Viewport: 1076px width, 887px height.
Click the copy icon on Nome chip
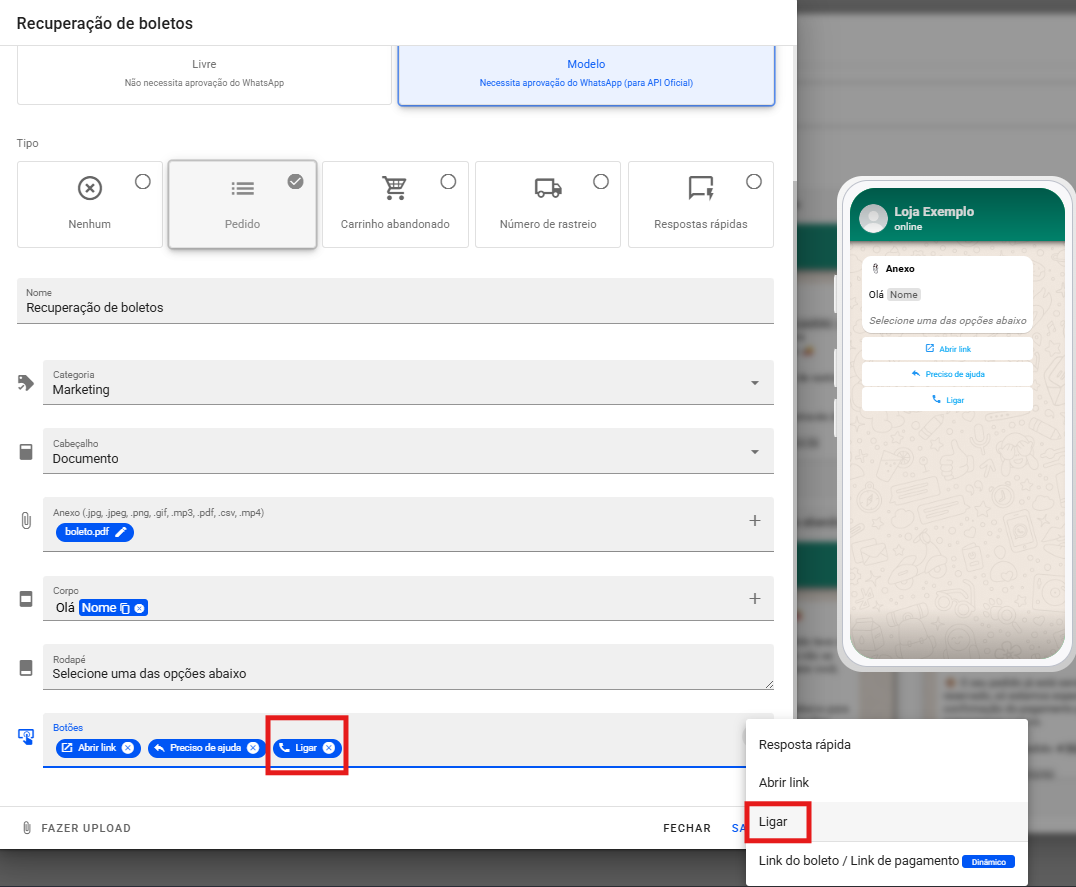tap(125, 608)
